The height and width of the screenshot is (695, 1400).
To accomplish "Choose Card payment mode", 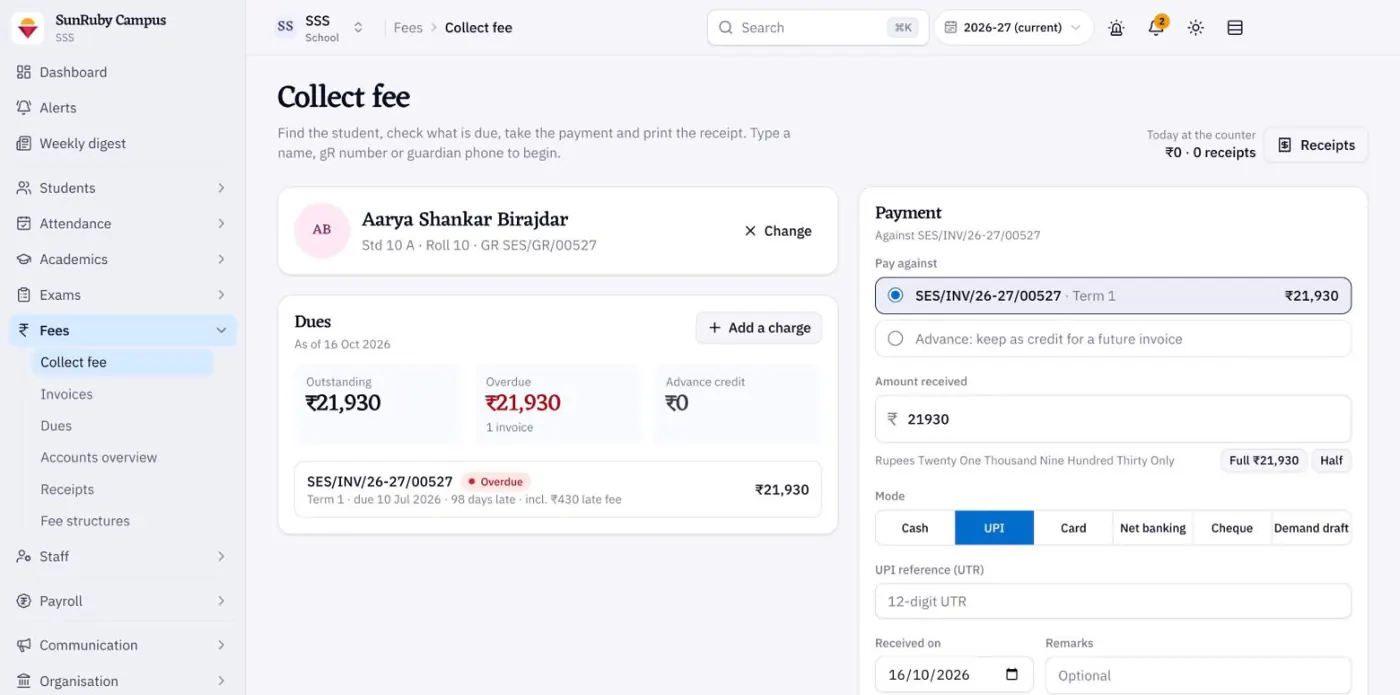I will coord(1073,528).
